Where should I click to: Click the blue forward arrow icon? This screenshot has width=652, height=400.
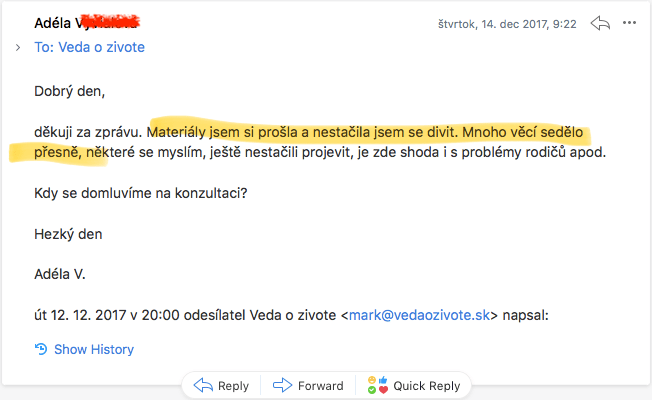(x=282, y=385)
